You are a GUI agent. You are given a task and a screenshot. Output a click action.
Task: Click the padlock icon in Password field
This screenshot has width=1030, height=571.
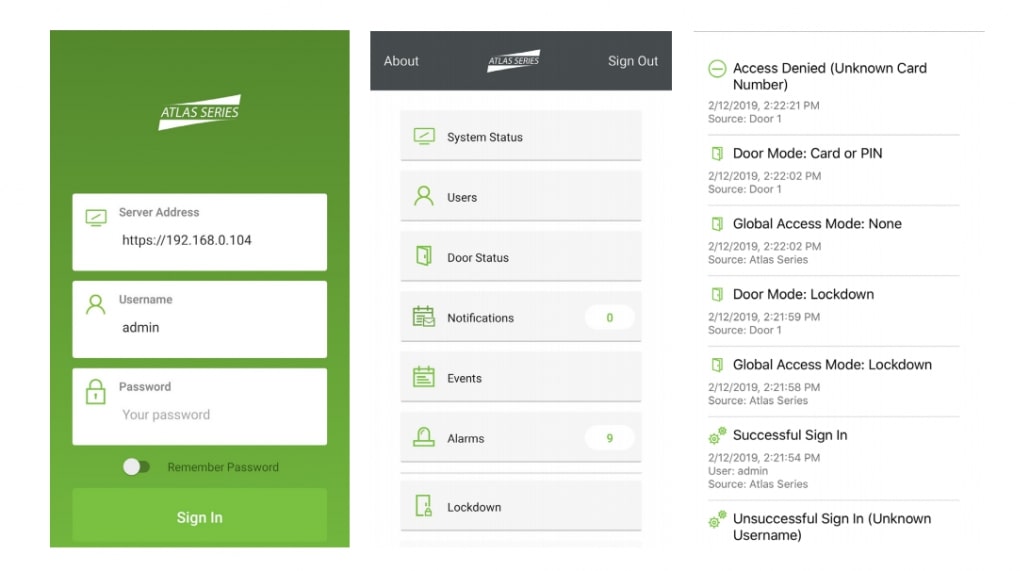click(x=96, y=392)
